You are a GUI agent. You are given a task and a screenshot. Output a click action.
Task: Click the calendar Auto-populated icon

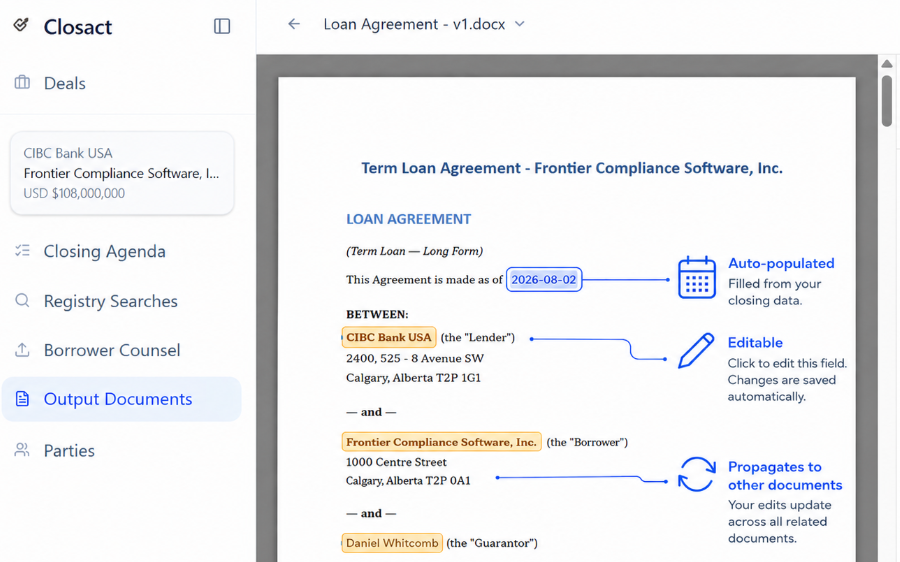tap(696, 278)
